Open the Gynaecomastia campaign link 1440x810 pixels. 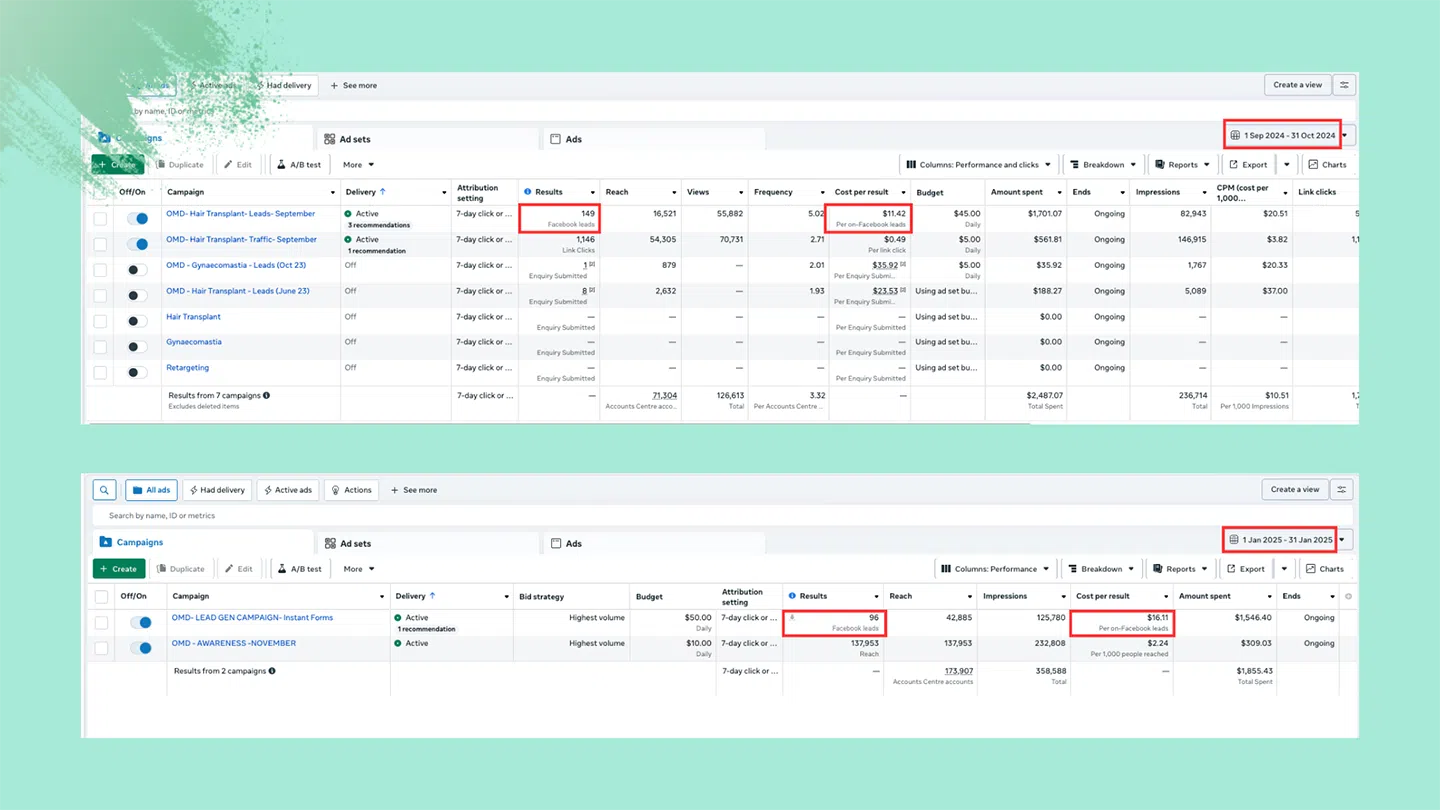pos(194,342)
